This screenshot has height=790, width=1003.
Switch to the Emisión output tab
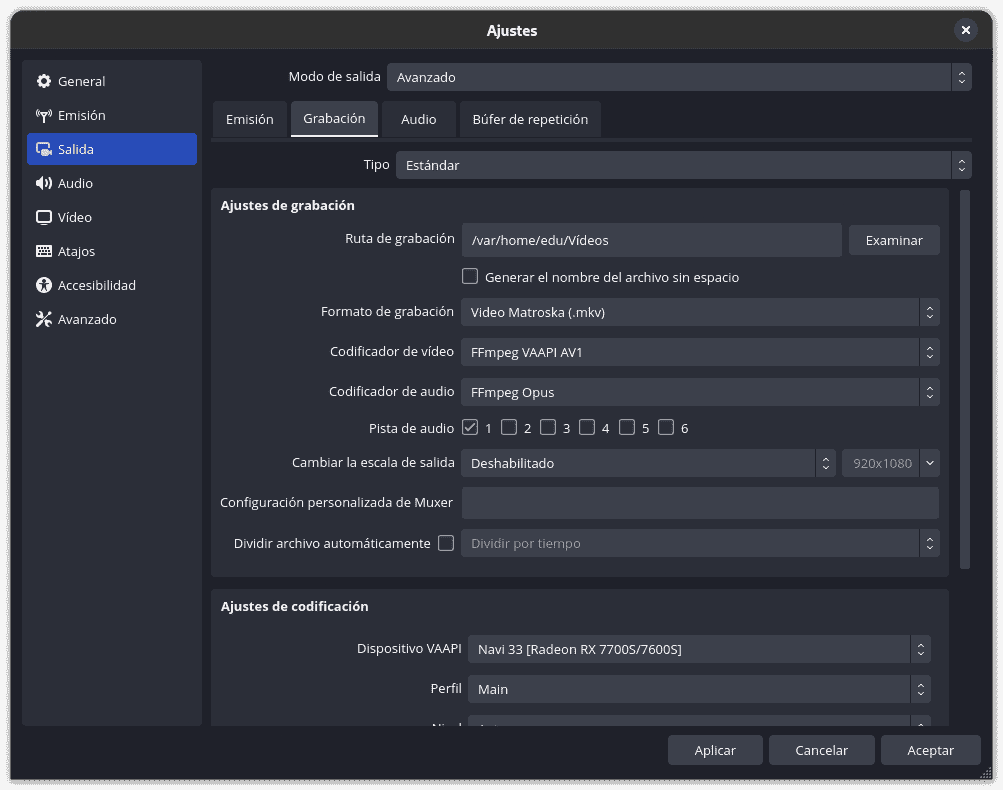tap(249, 119)
